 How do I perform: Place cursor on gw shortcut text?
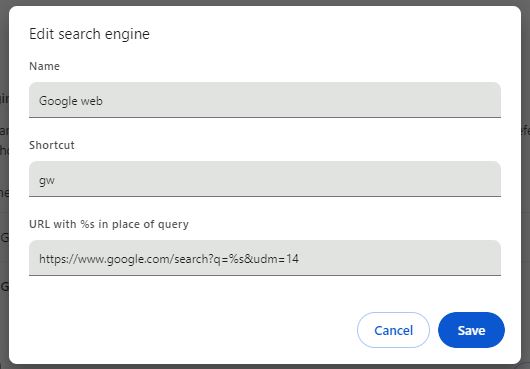click(x=47, y=181)
